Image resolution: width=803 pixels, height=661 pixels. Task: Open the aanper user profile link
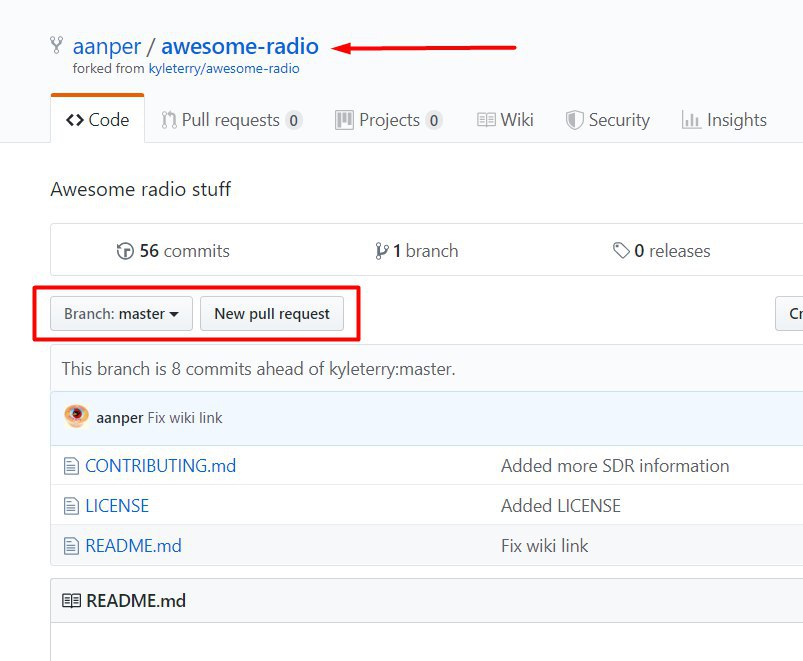point(107,47)
